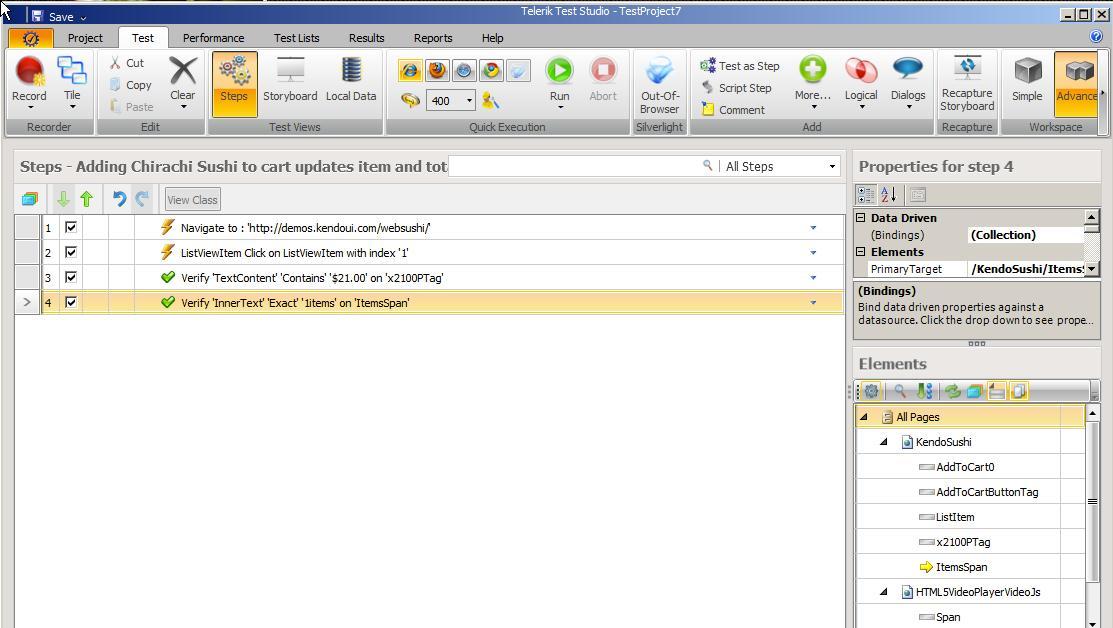Image resolution: width=1113 pixels, height=628 pixels.
Task: Add a Comment step
Action: click(x=733, y=110)
